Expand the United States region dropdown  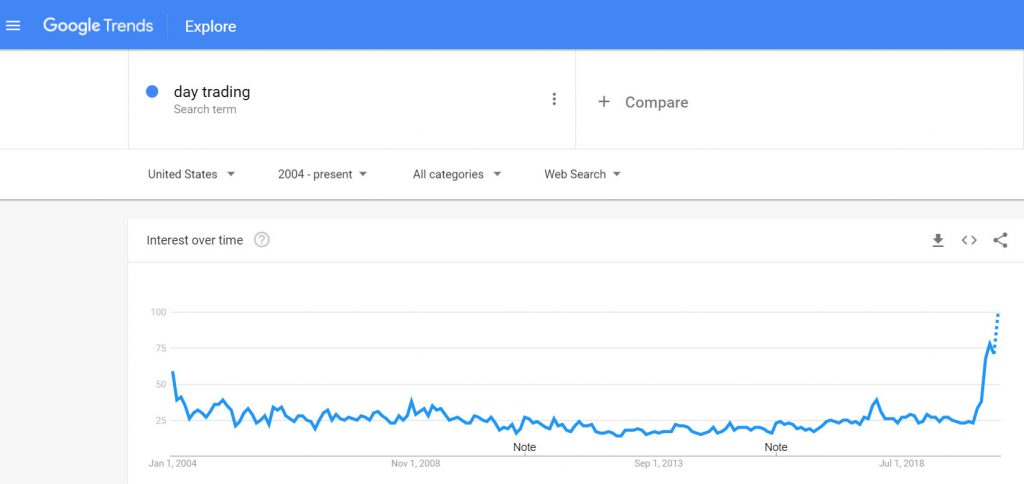click(x=191, y=174)
